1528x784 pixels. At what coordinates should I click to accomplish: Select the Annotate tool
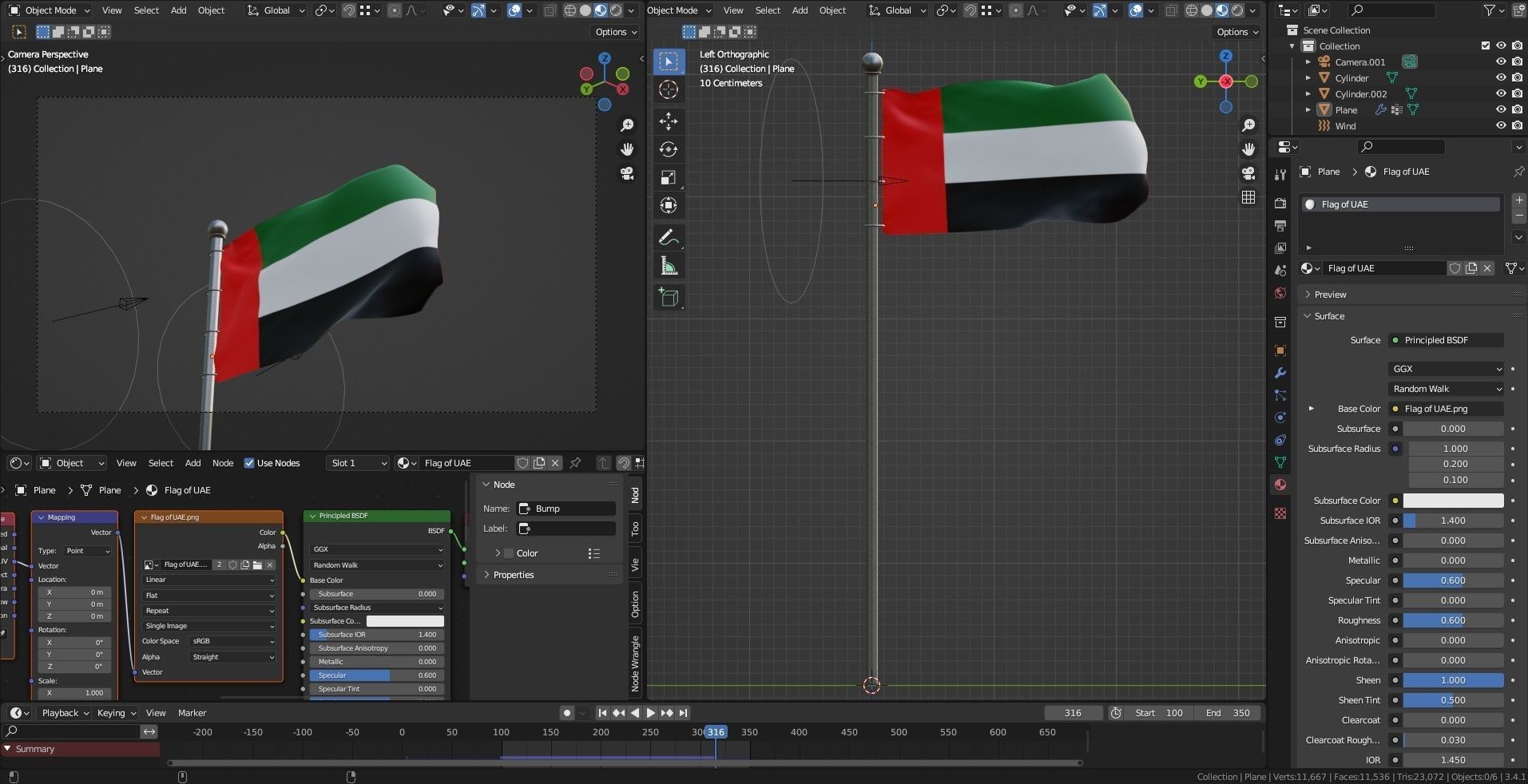(669, 237)
